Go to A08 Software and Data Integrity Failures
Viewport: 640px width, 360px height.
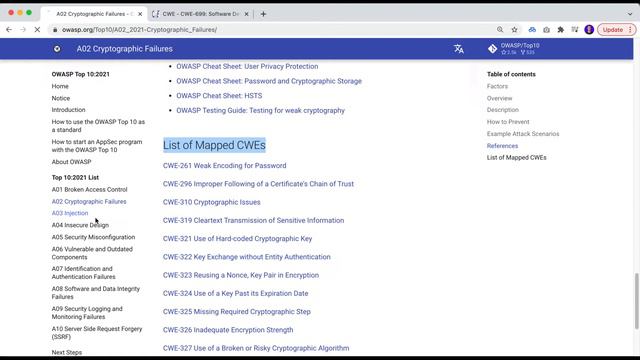pyautogui.click(x=96, y=293)
